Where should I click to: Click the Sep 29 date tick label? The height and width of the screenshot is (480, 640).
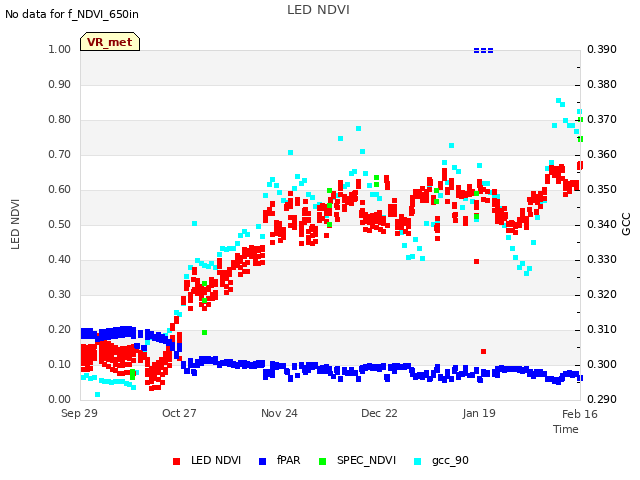coord(79,413)
